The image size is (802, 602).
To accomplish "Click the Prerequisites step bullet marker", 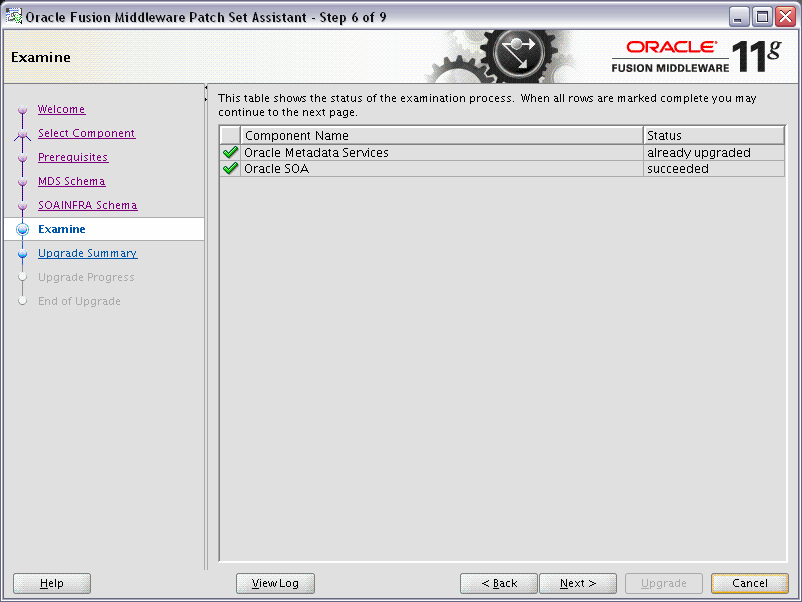I will tap(22, 158).
